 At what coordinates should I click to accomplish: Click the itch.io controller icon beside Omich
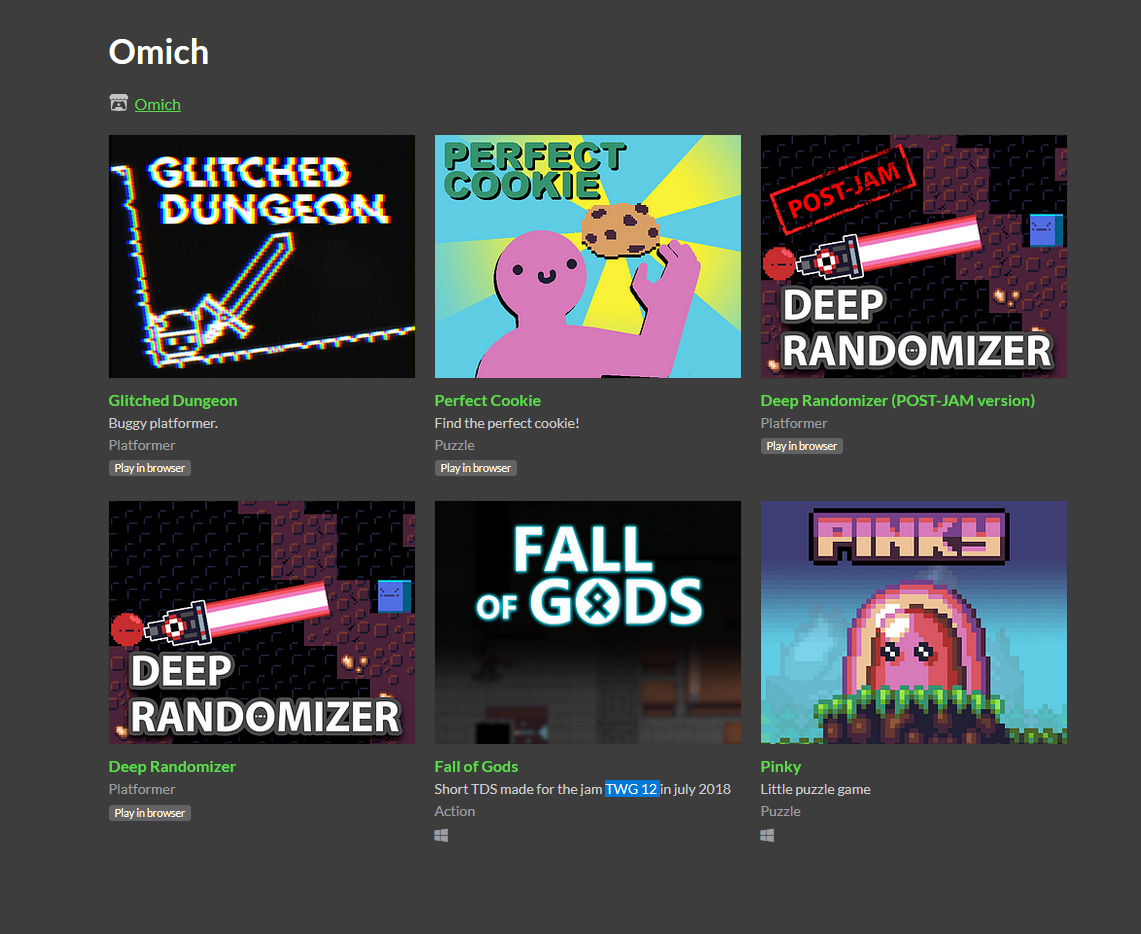click(119, 103)
